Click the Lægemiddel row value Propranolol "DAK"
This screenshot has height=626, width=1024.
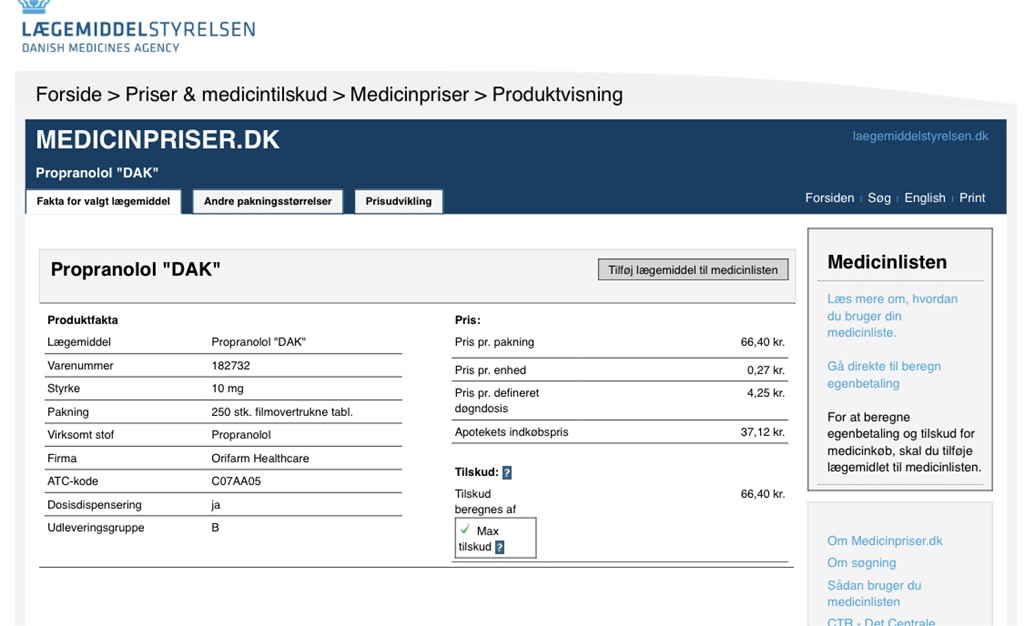[259, 342]
